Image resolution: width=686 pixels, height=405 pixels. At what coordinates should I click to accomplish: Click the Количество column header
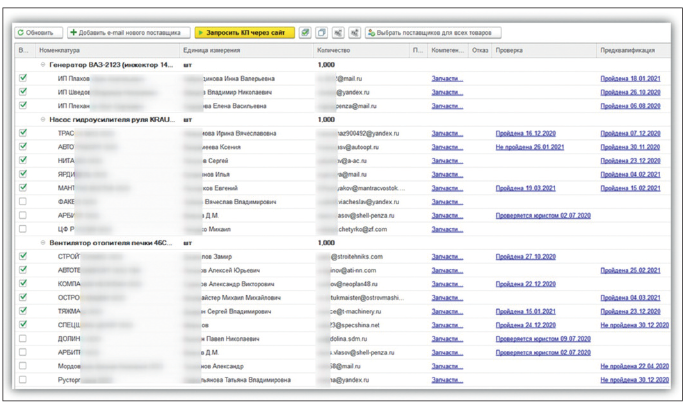coord(361,50)
